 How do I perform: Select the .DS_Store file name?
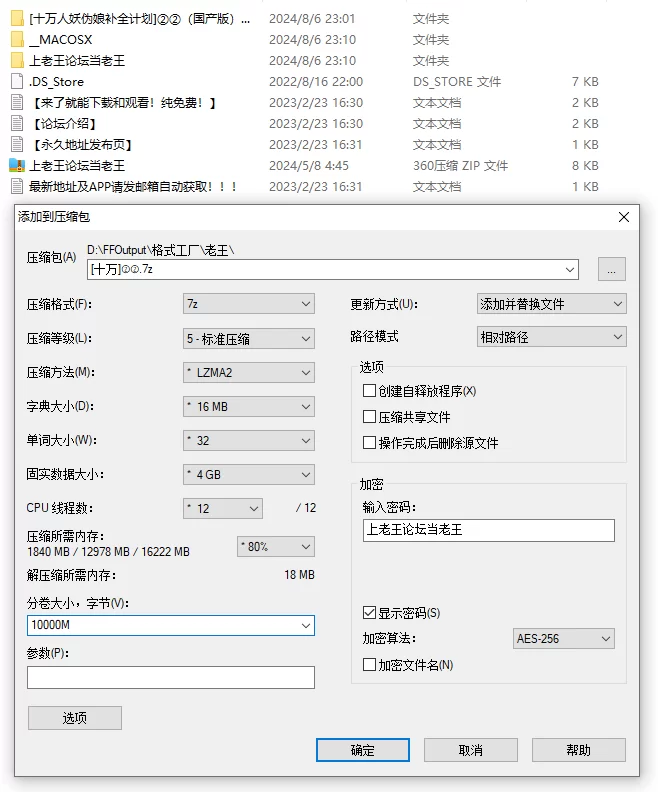pos(56,82)
